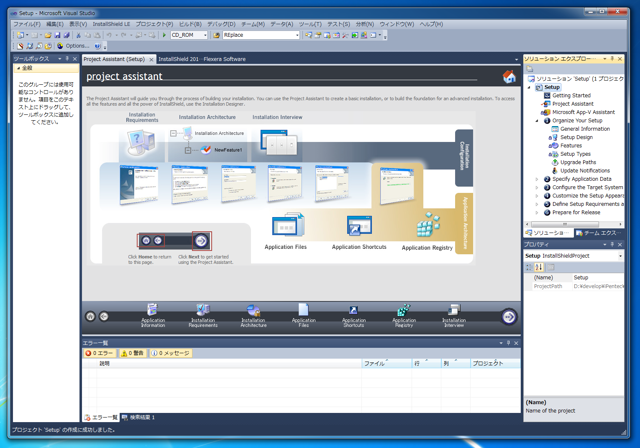Click the Save icon in the toolbar
This screenshot has height=448, width=640.
click(x=57, y=35)
